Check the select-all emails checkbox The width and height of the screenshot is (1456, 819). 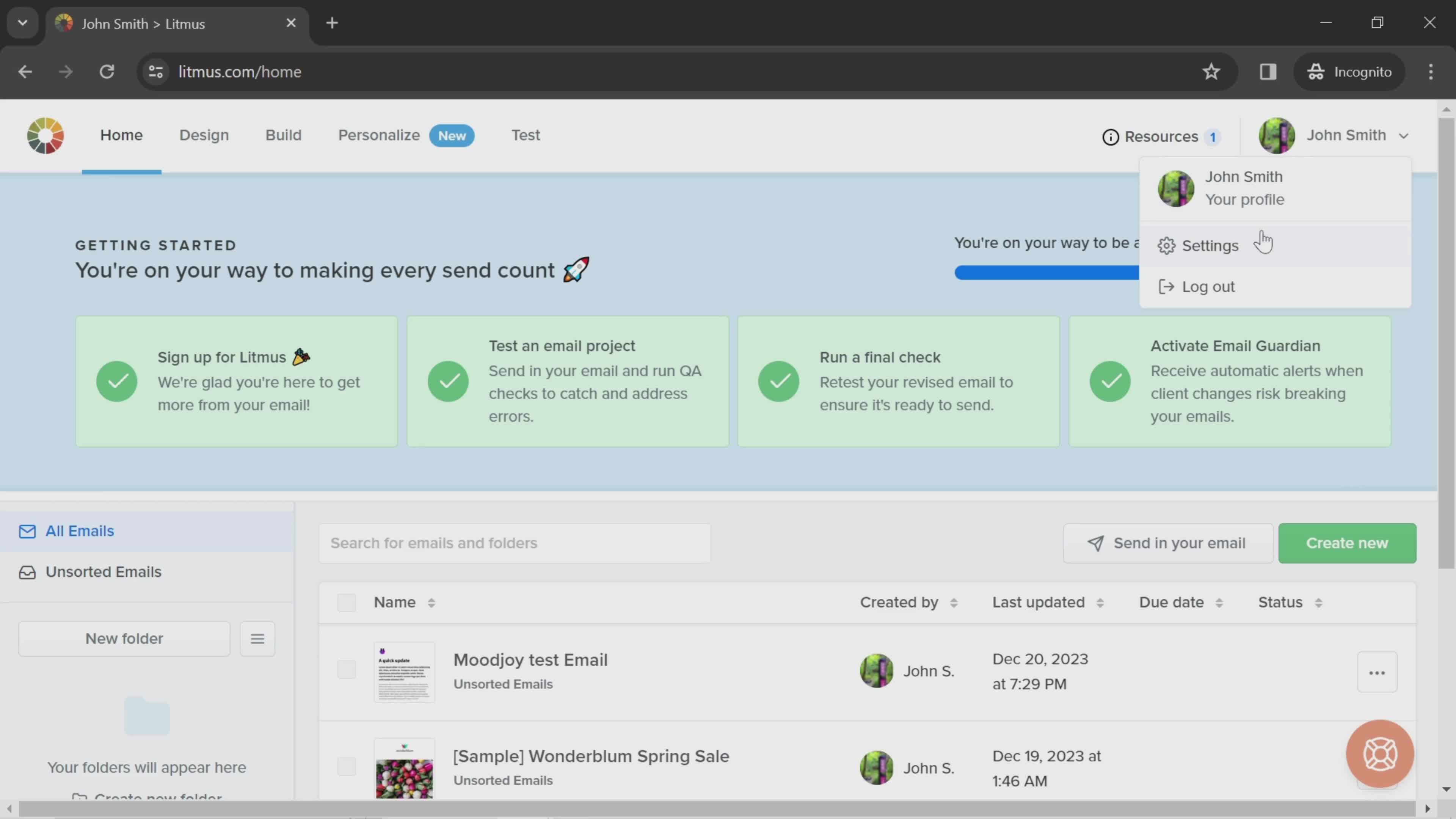[347, 602]
